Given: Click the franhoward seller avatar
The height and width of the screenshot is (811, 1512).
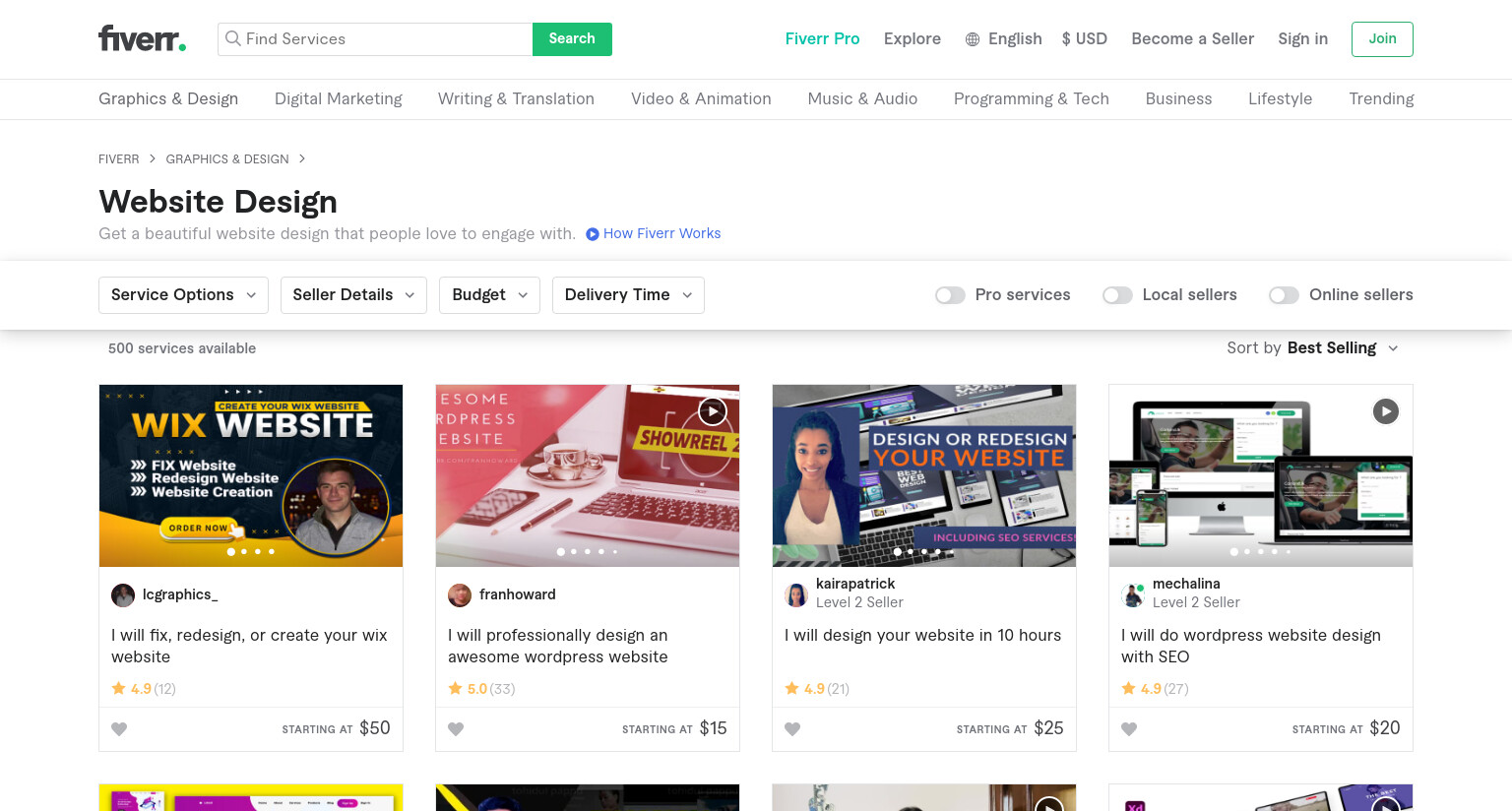Looking at the screenshot, I should [x=460, y=594].
